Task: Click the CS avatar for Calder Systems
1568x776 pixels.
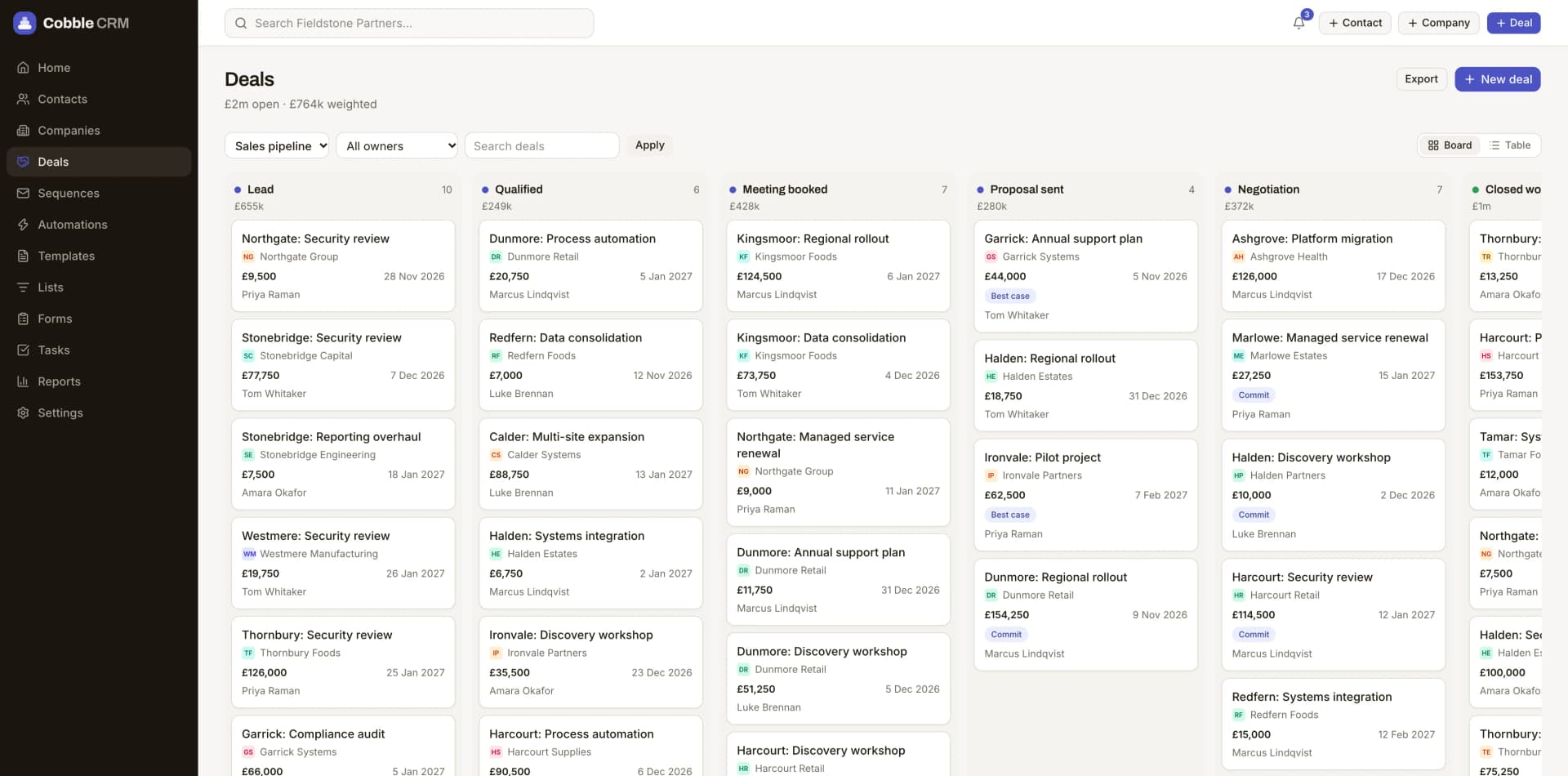Action: tap(496, 455)
